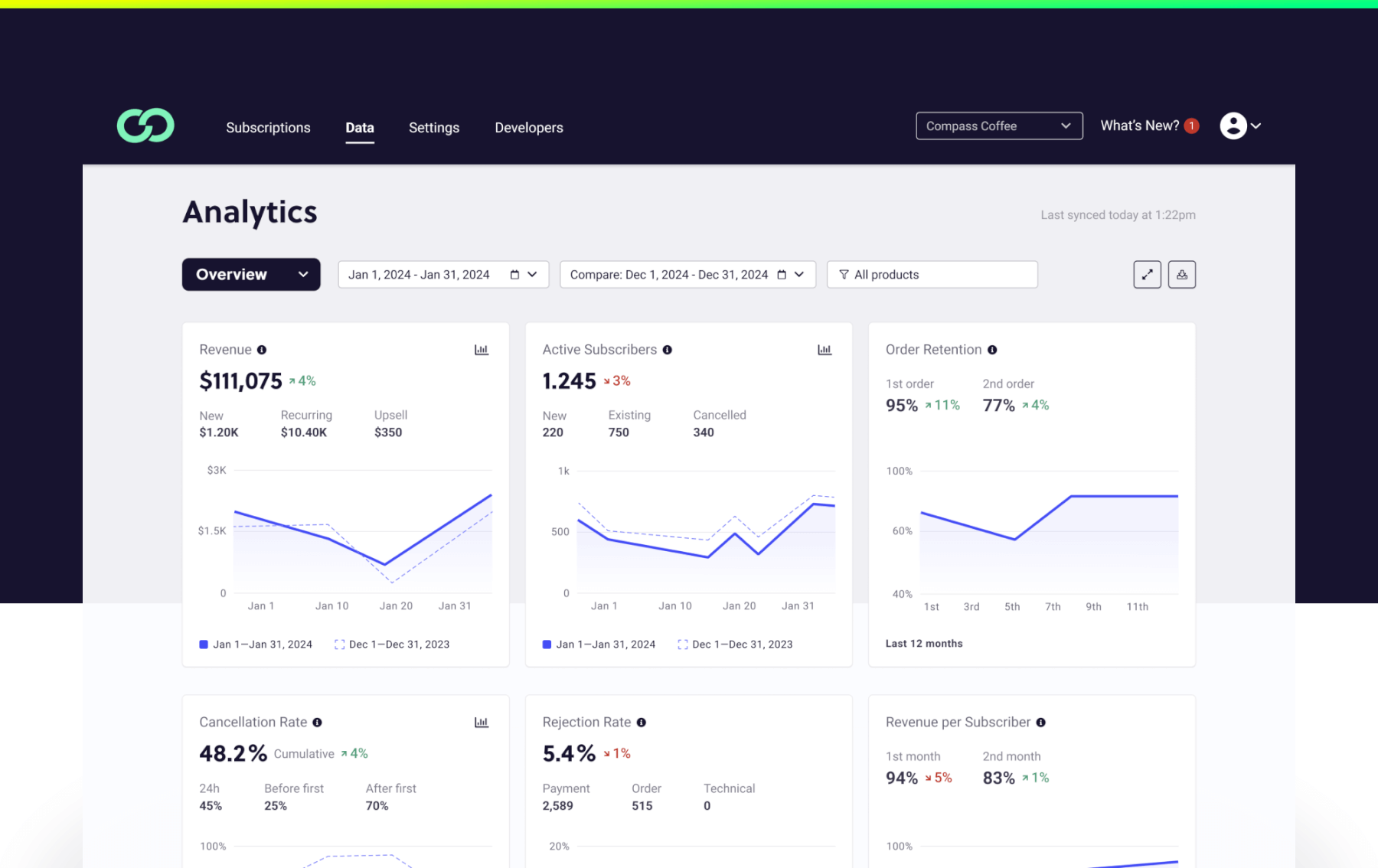
Task: Click the All products filter field
Action: 931,274
